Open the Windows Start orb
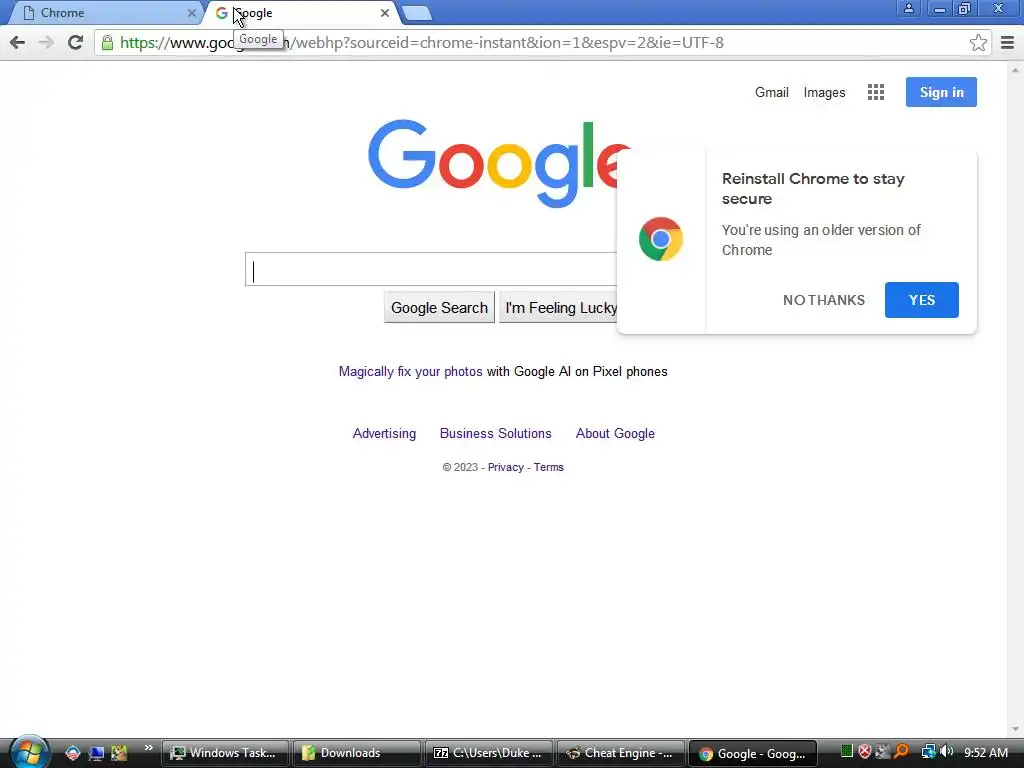The image size is (1024, 768). (28, 752)
